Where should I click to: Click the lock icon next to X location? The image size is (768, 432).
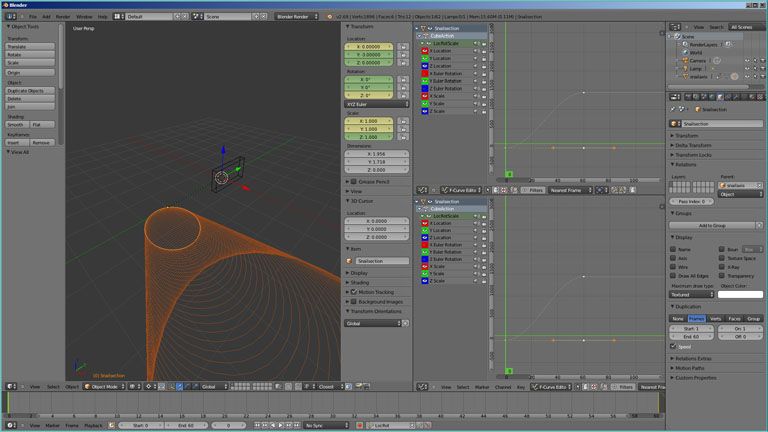403,46
